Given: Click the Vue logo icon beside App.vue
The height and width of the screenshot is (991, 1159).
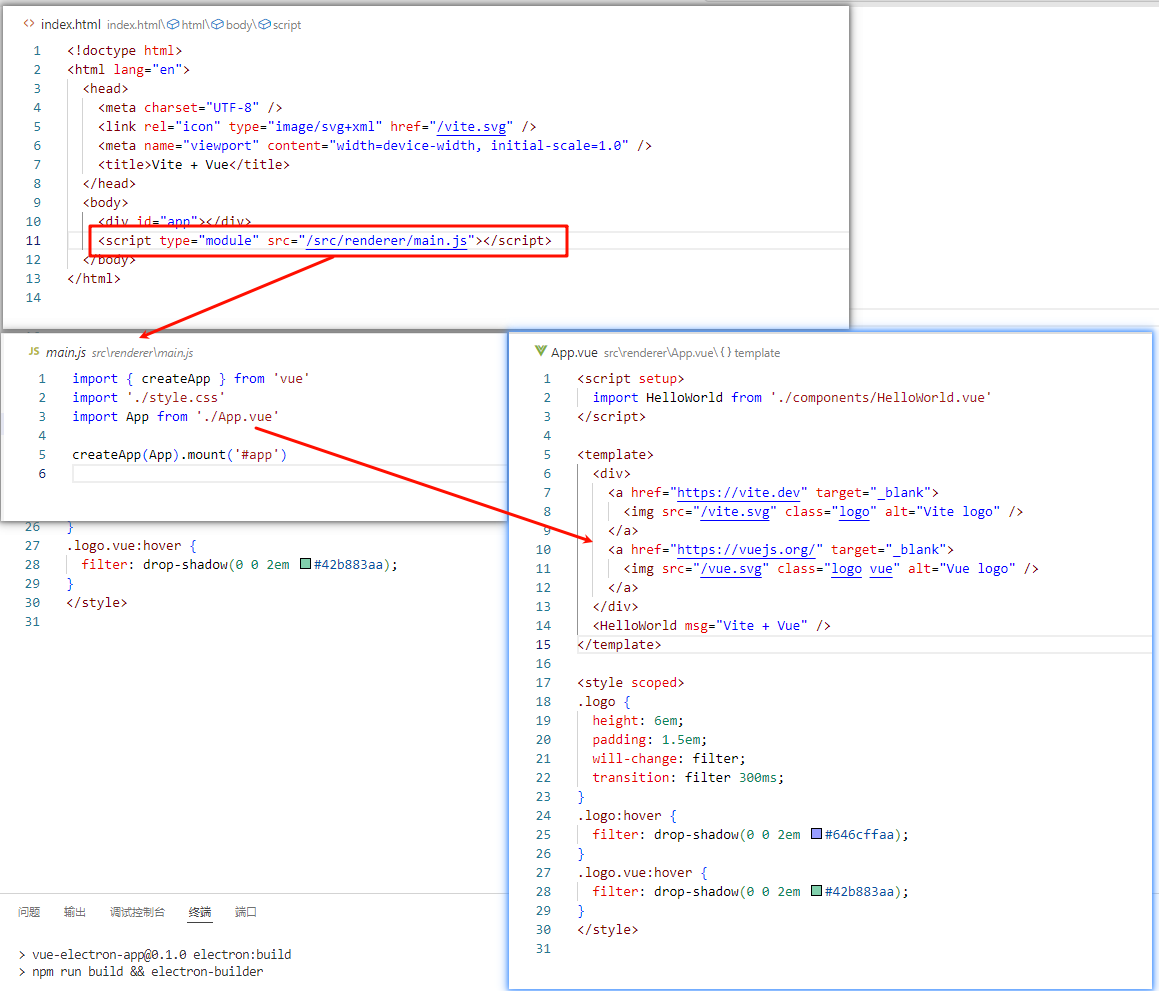Looking at the screenshot, I should coord(540,352).
